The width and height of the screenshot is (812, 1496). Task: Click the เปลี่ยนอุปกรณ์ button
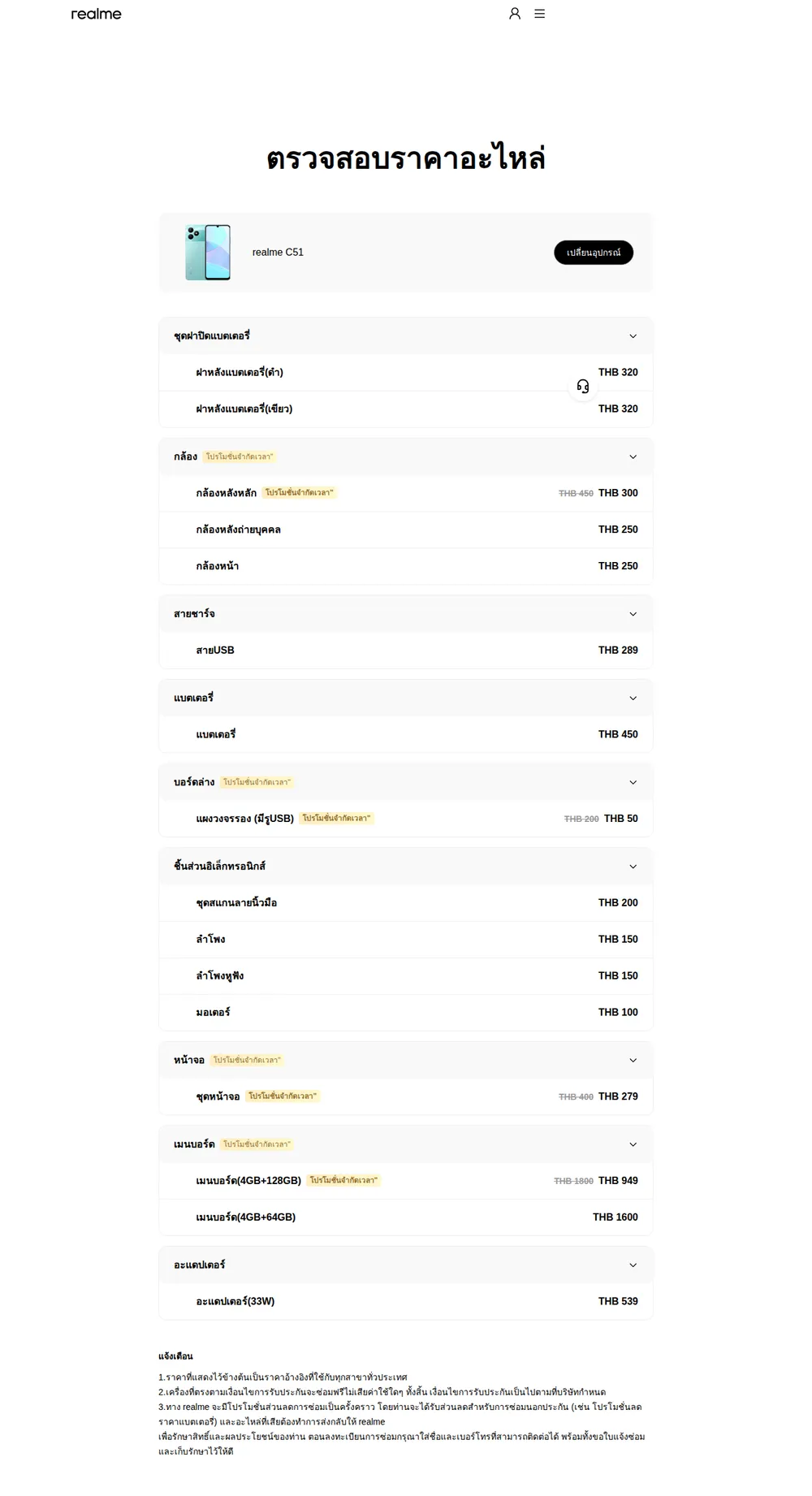click(x=594, y=253)
